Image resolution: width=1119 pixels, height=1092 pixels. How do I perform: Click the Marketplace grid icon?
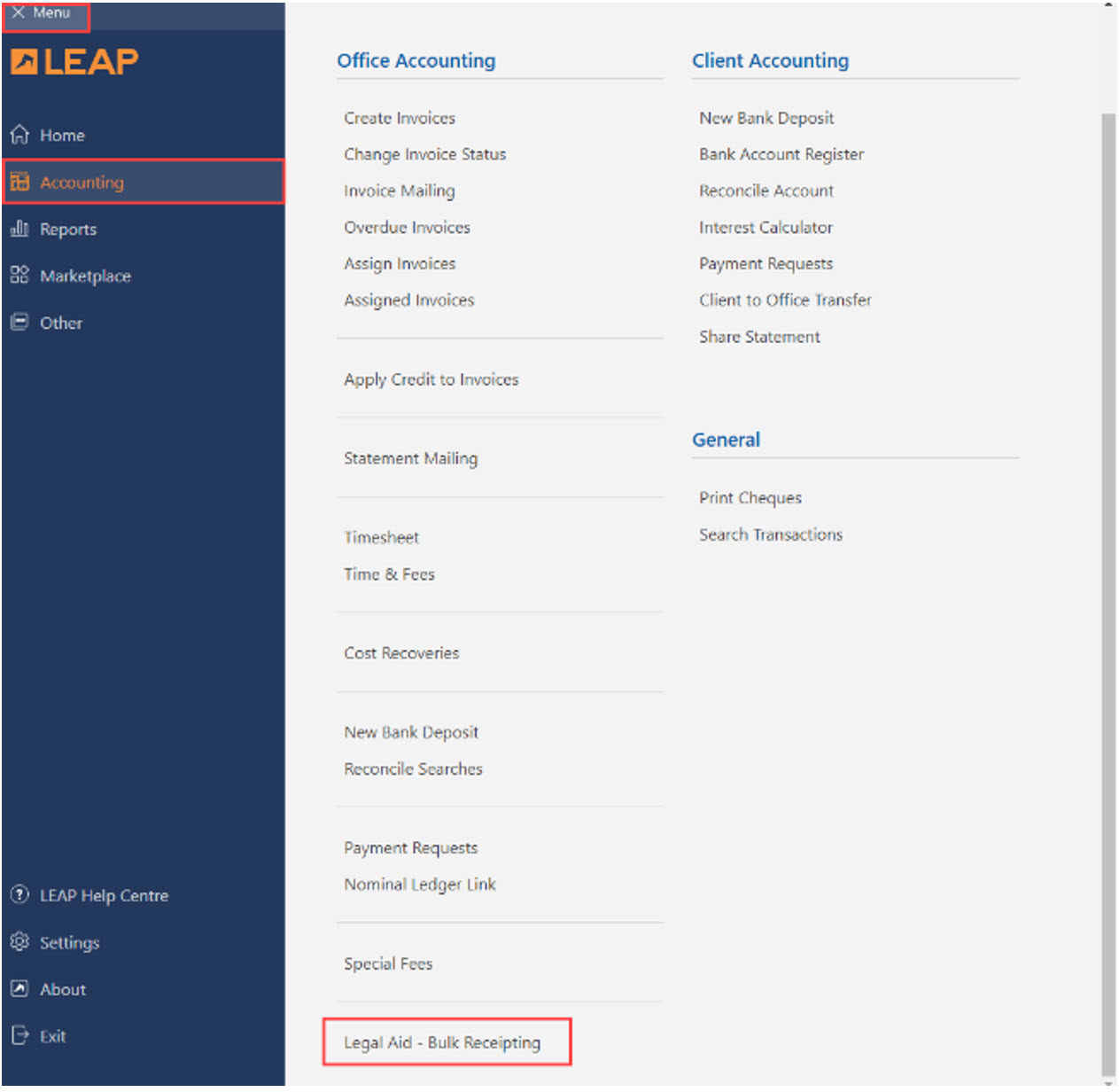[x=19, y=276]
